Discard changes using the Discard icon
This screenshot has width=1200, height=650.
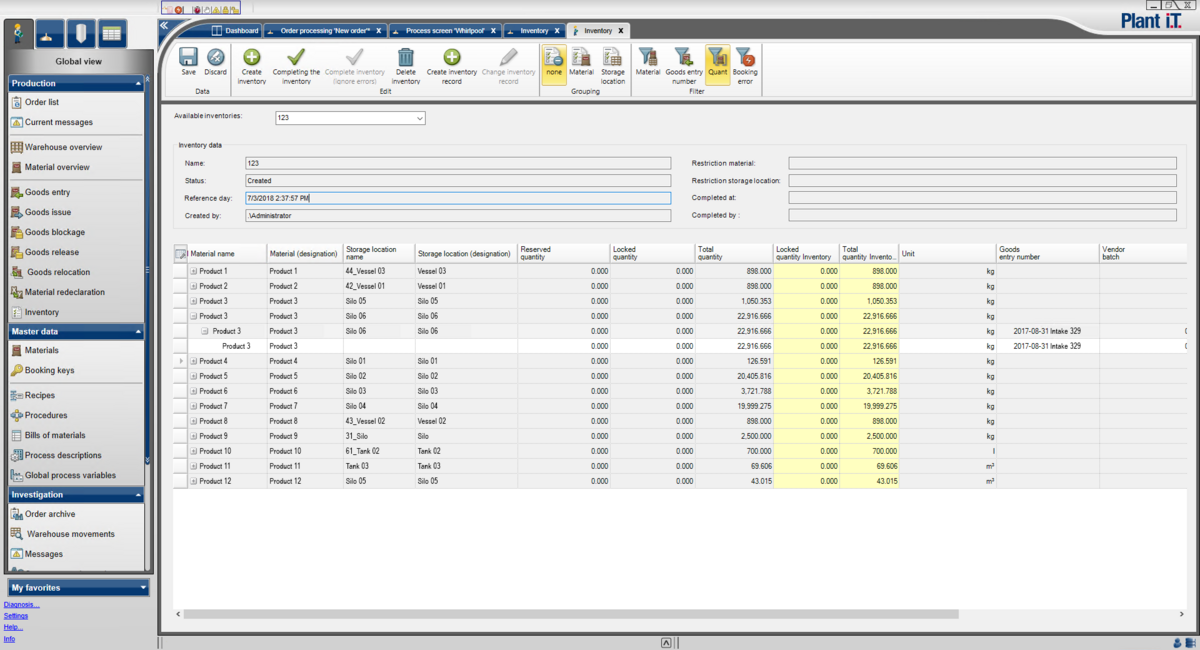[x=215, y=58]
